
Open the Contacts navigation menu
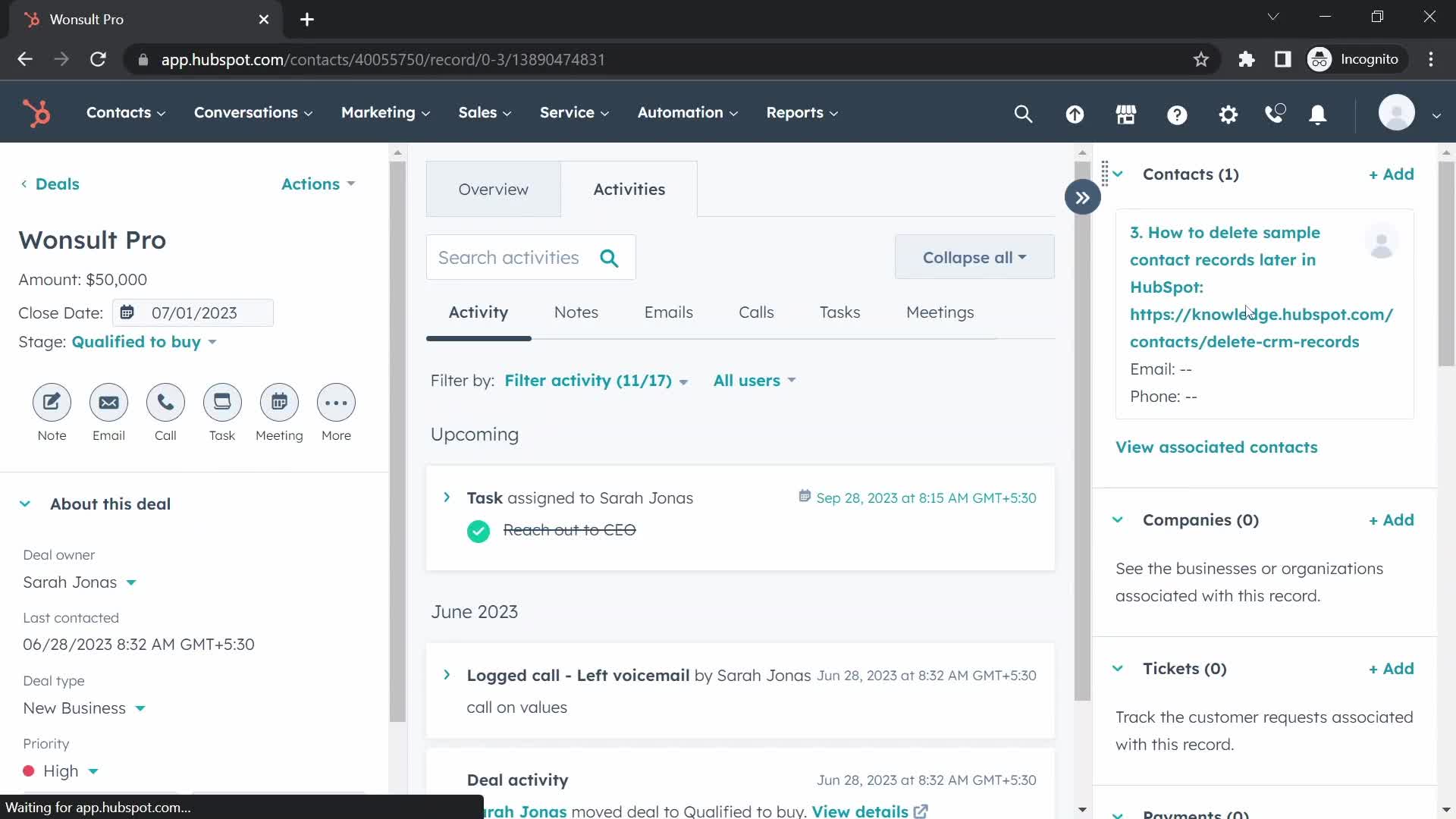pos(125,113)
